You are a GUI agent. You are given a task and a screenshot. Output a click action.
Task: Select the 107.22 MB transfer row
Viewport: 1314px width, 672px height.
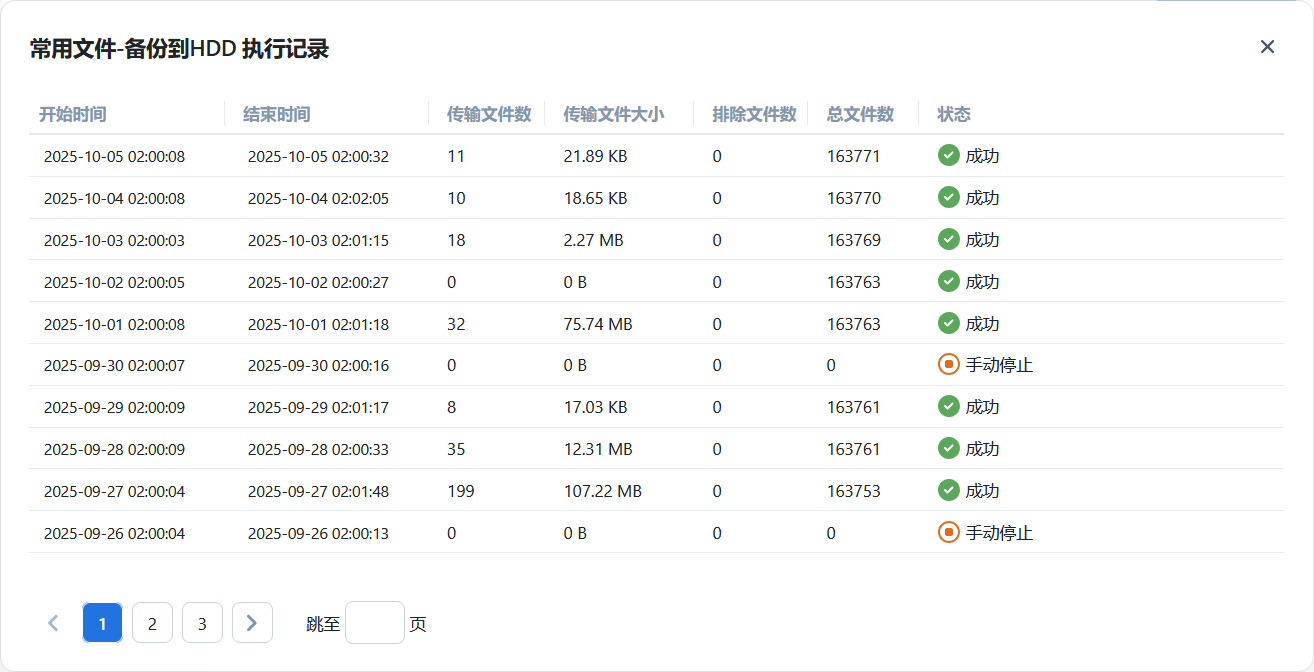click(602, 491)
